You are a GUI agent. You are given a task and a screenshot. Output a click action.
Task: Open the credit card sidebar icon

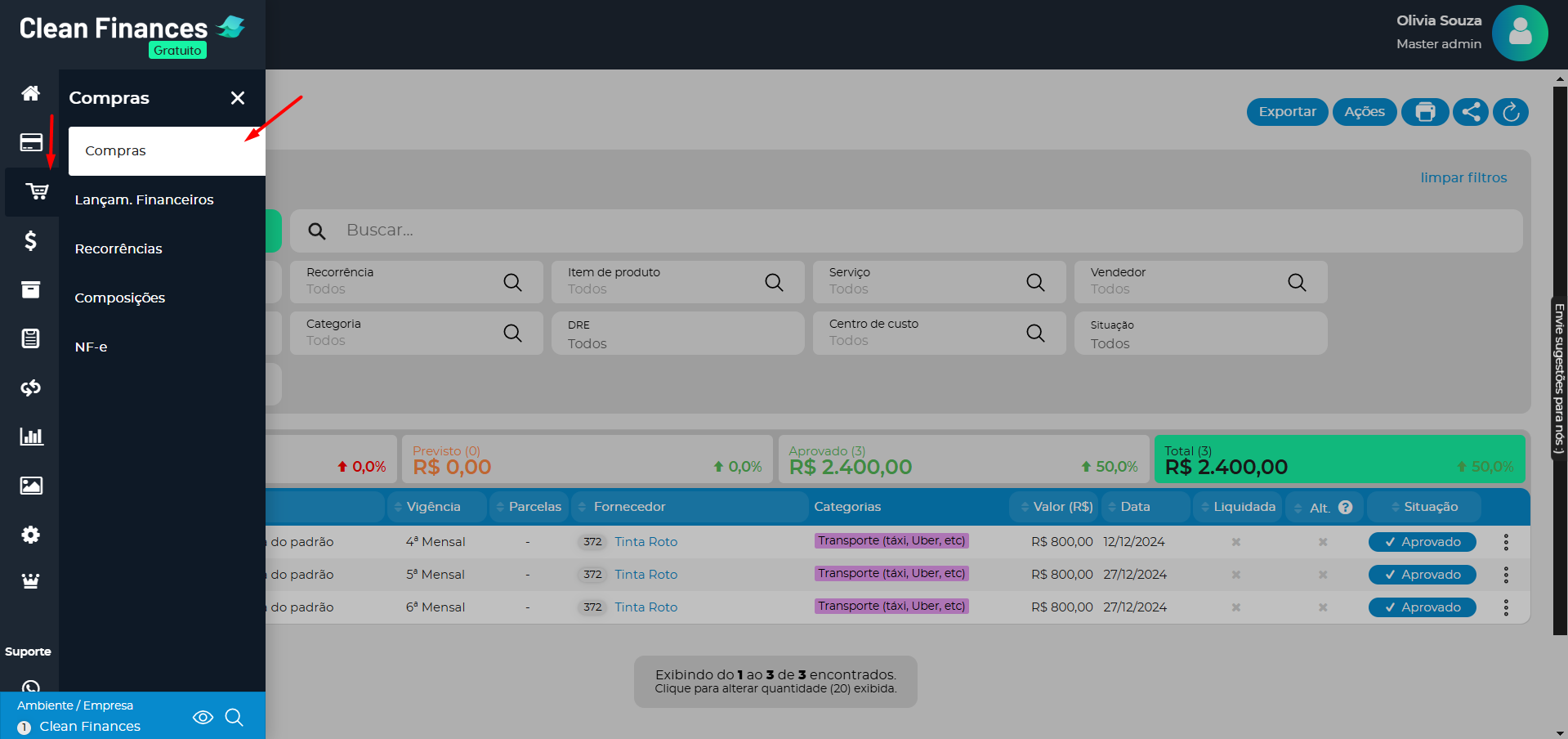click(x=31, y=142)
